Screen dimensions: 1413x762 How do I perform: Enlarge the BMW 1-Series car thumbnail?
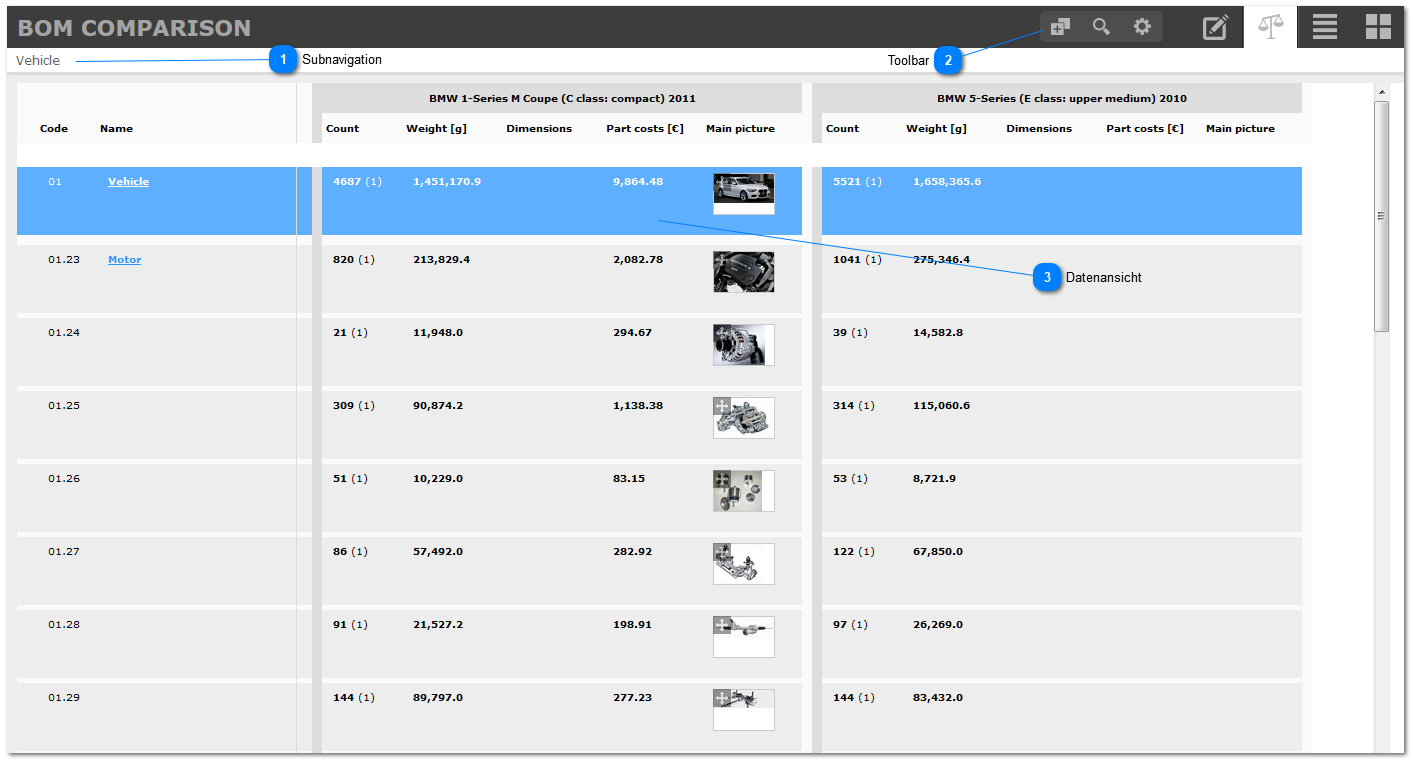[x=743, y=193]
